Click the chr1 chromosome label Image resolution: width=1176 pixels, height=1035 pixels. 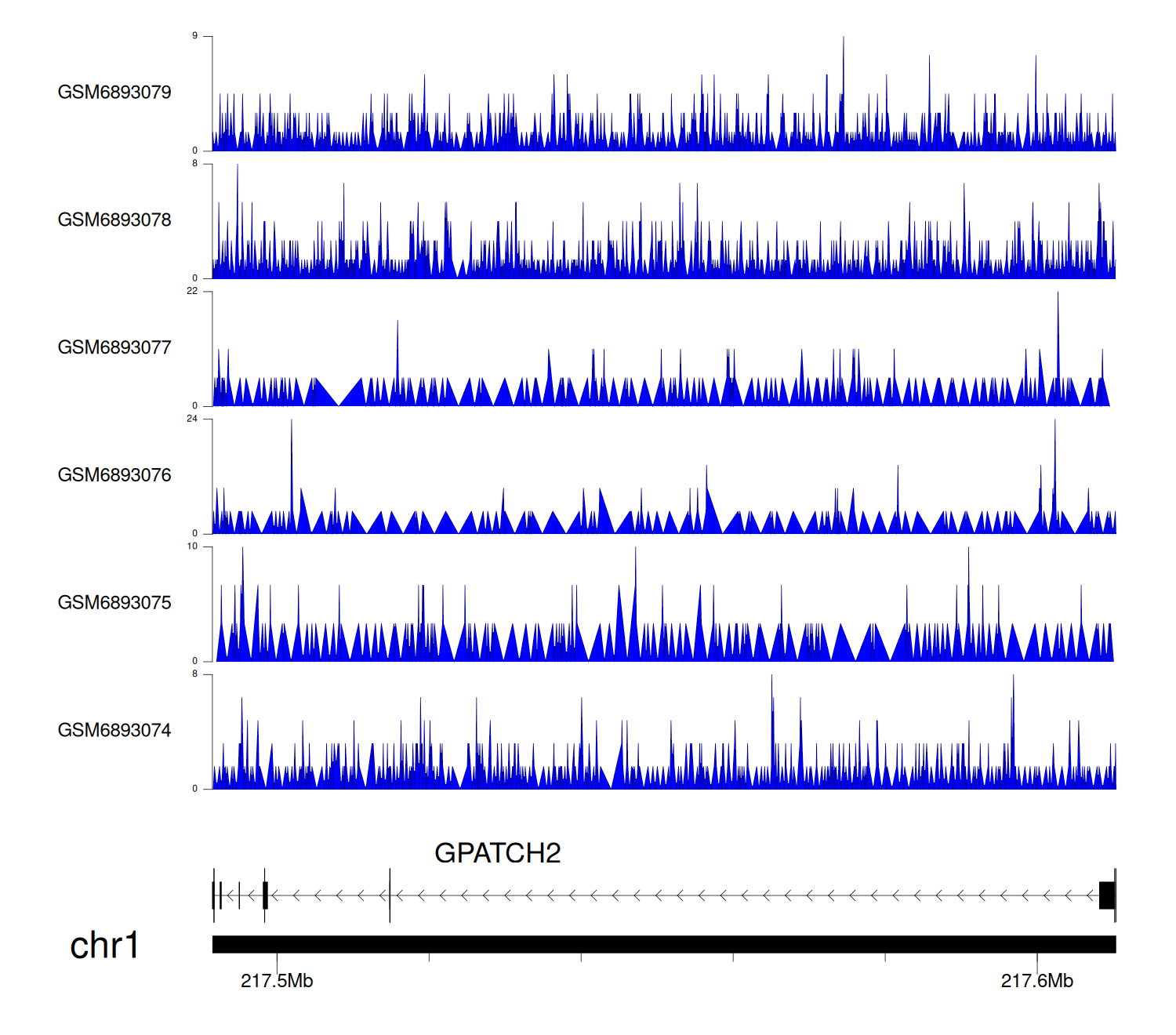tap(104, 946)
